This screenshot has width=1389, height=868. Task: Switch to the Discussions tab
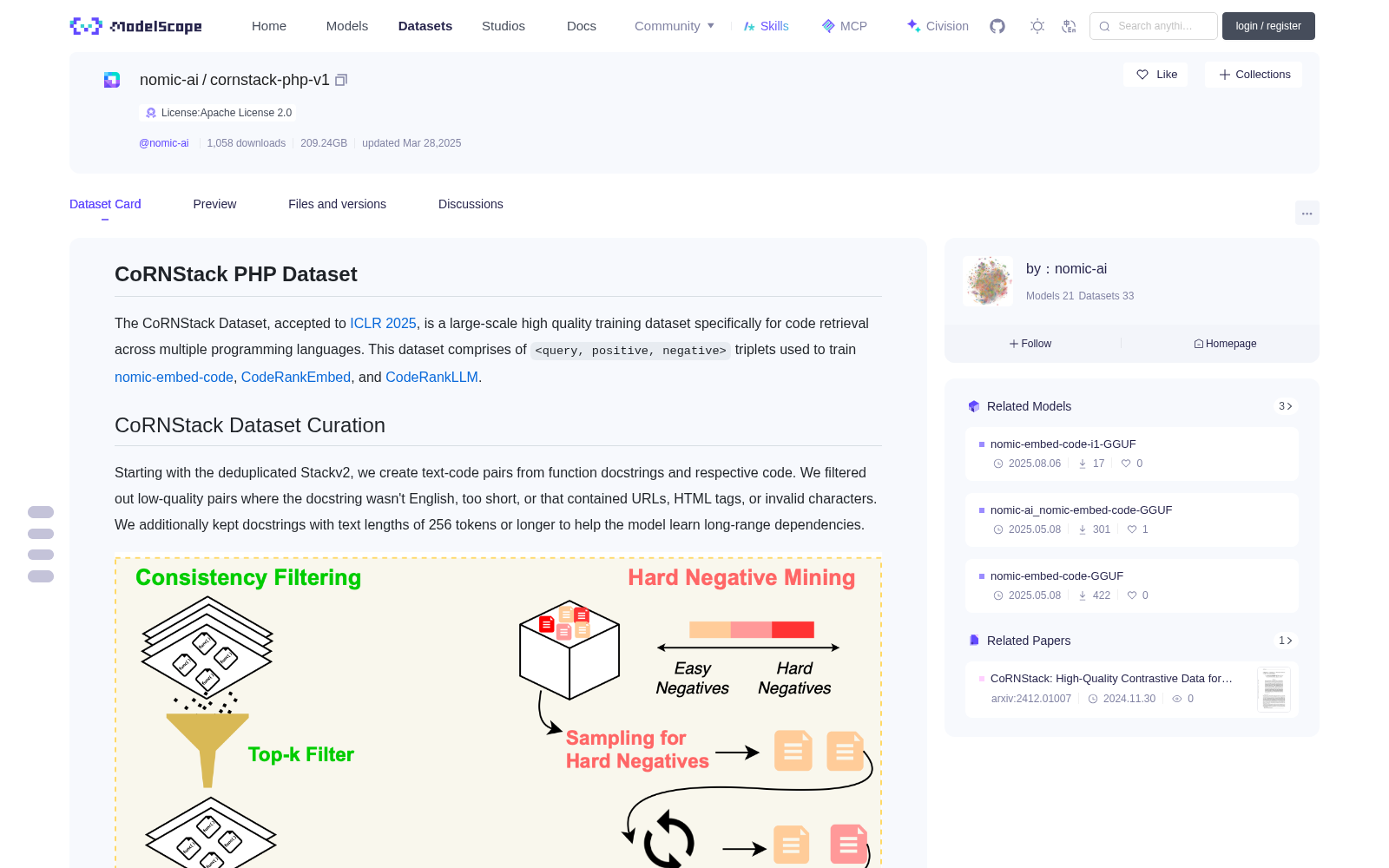471,204
